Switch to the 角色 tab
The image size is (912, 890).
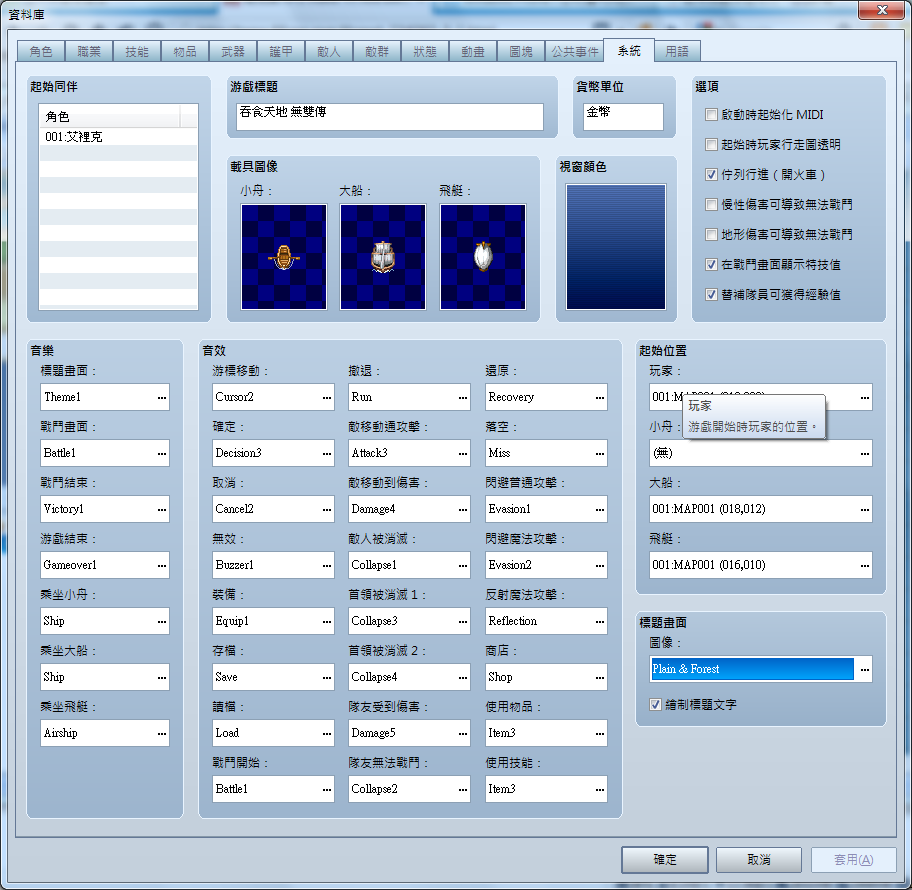[x=41, y=51]
